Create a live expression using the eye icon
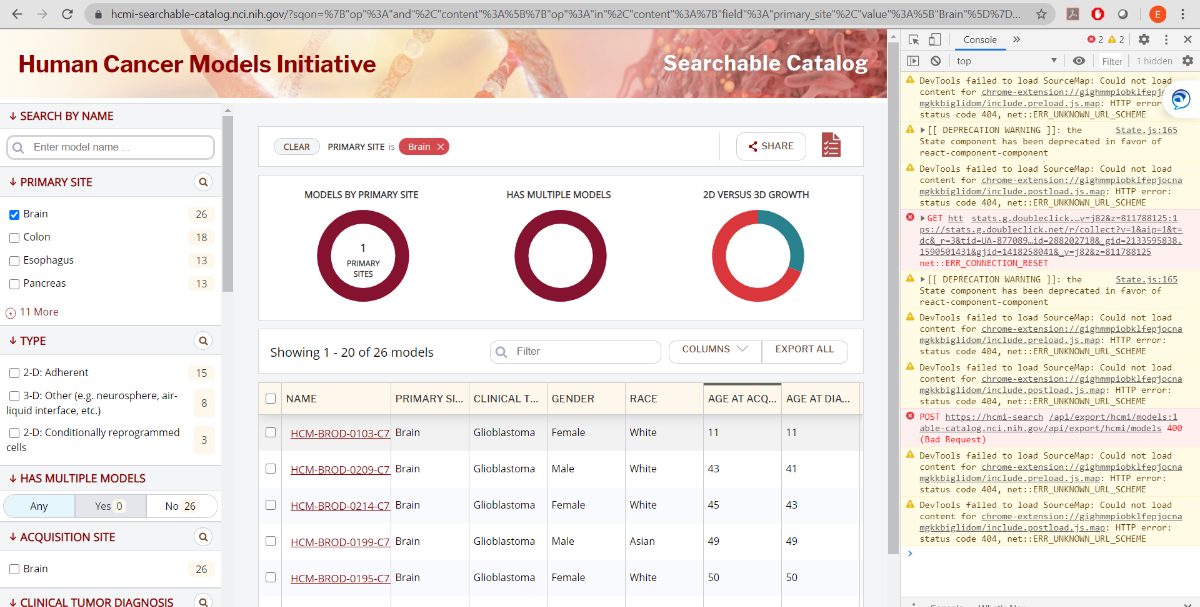The width and height of the screenshot is (1200, 607). click(x=1079, y=60)
